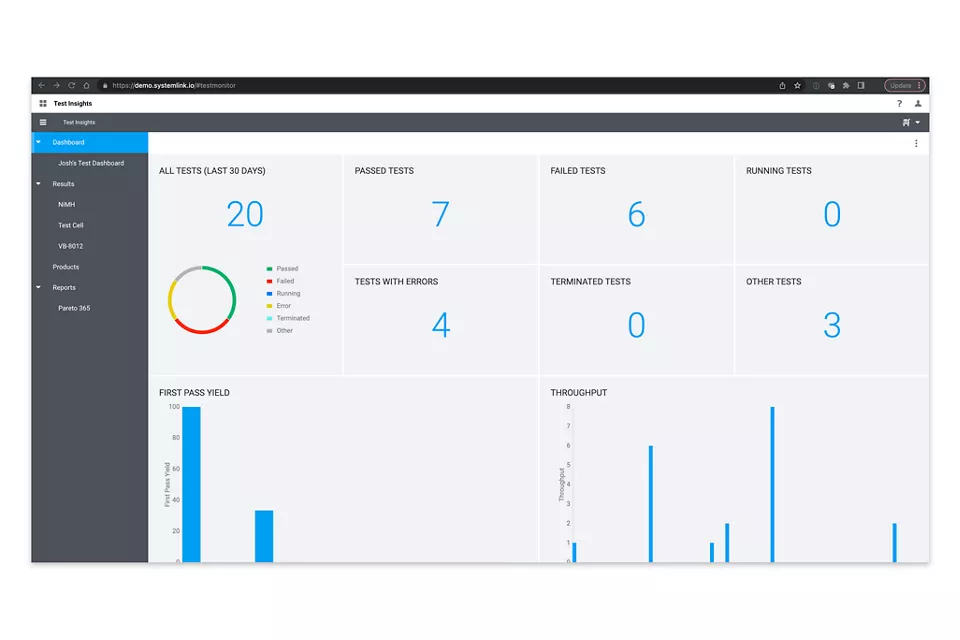This screenshot has width=960, height=640.
Task: Open the apps grid icon beside Test Insights
Action: [42, 103]
